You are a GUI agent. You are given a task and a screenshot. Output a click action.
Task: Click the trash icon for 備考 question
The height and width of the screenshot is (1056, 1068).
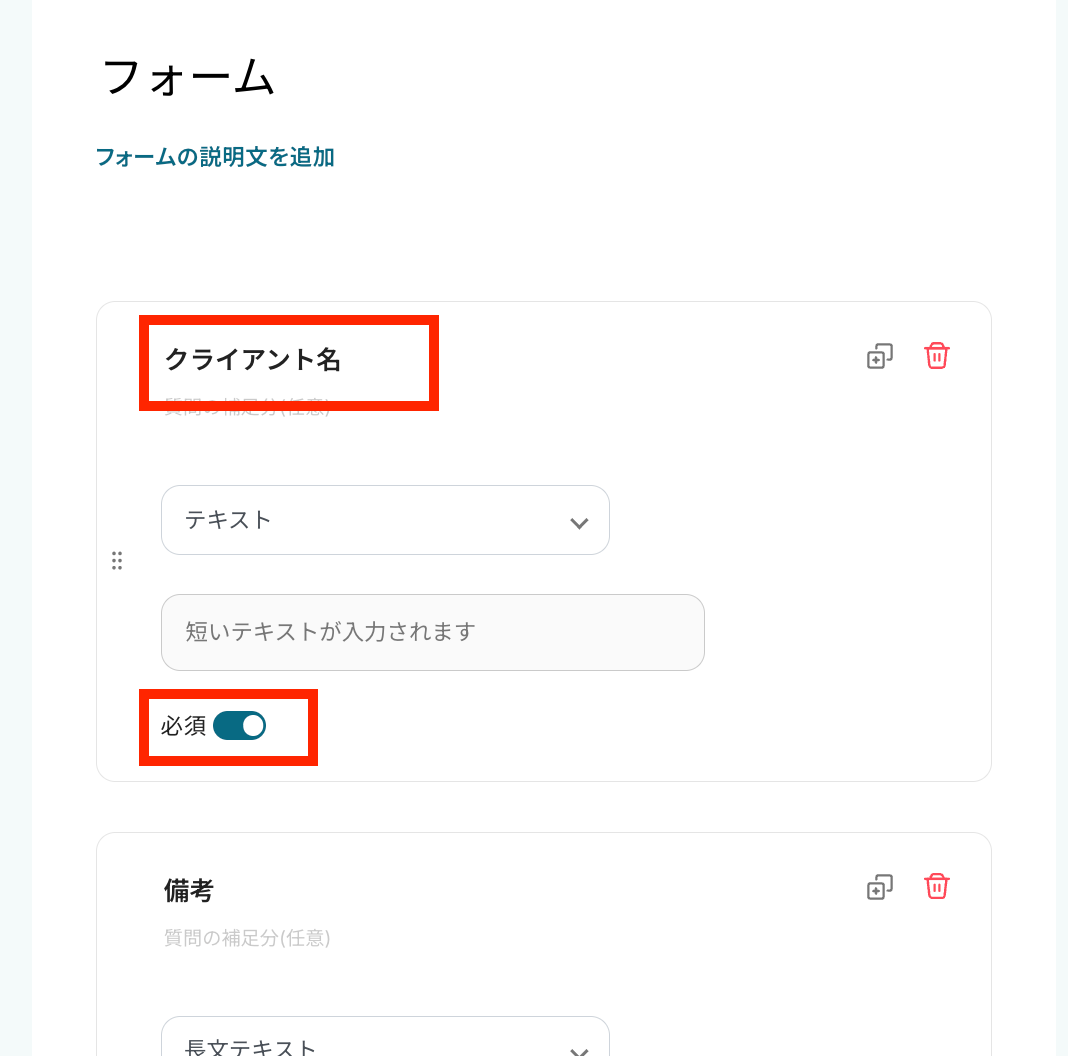click(x=936, y=887)
